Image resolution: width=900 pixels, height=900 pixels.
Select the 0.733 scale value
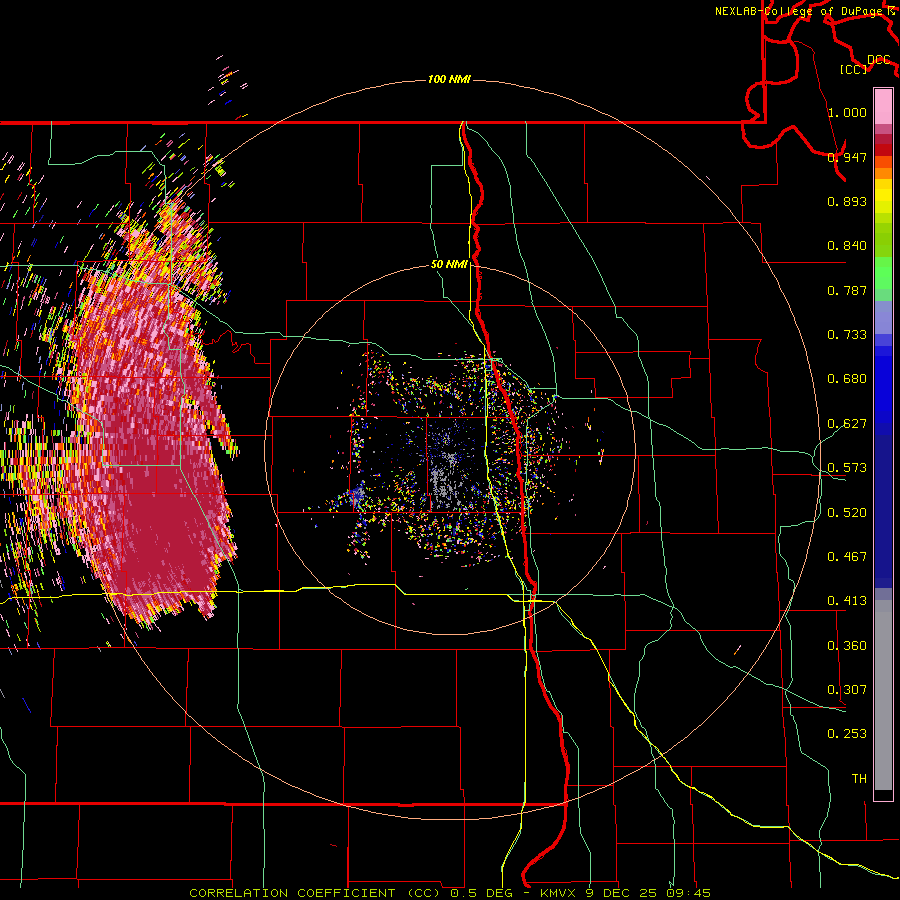coord(847,335)
